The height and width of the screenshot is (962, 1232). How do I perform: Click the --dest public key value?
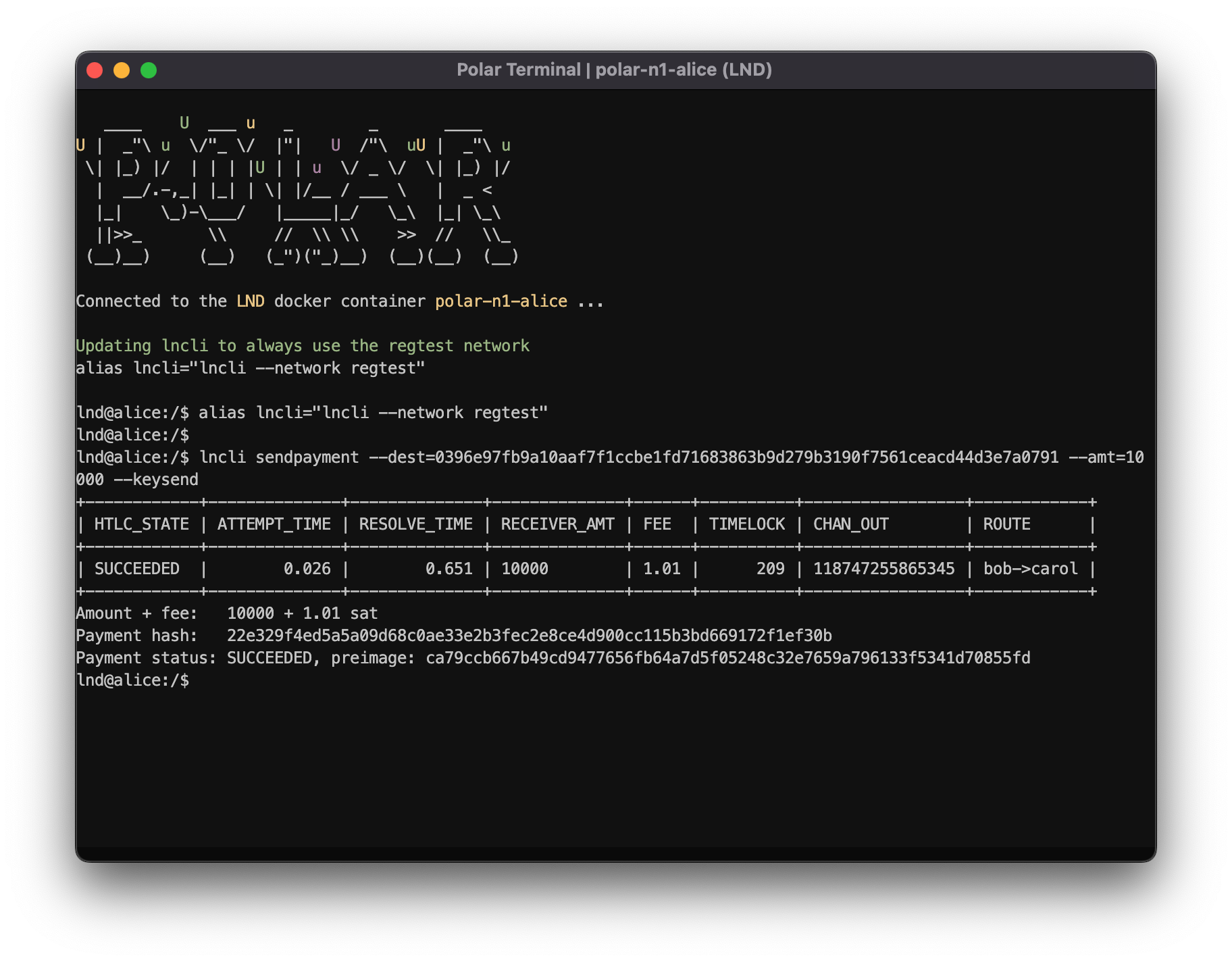pyautogui.click(x=746, y=457)
